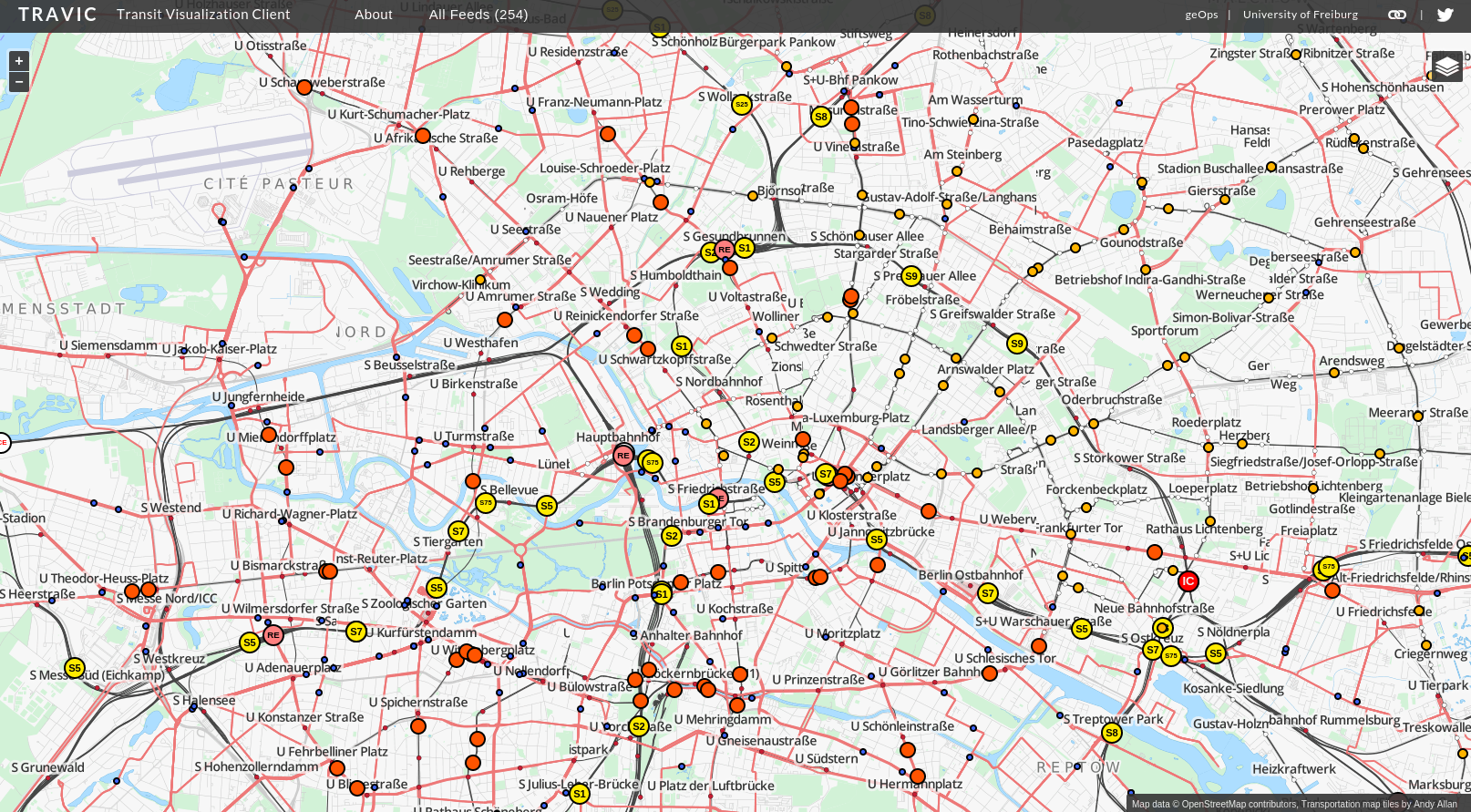Click the S Treptower Park station label

tap(1114, 719)
